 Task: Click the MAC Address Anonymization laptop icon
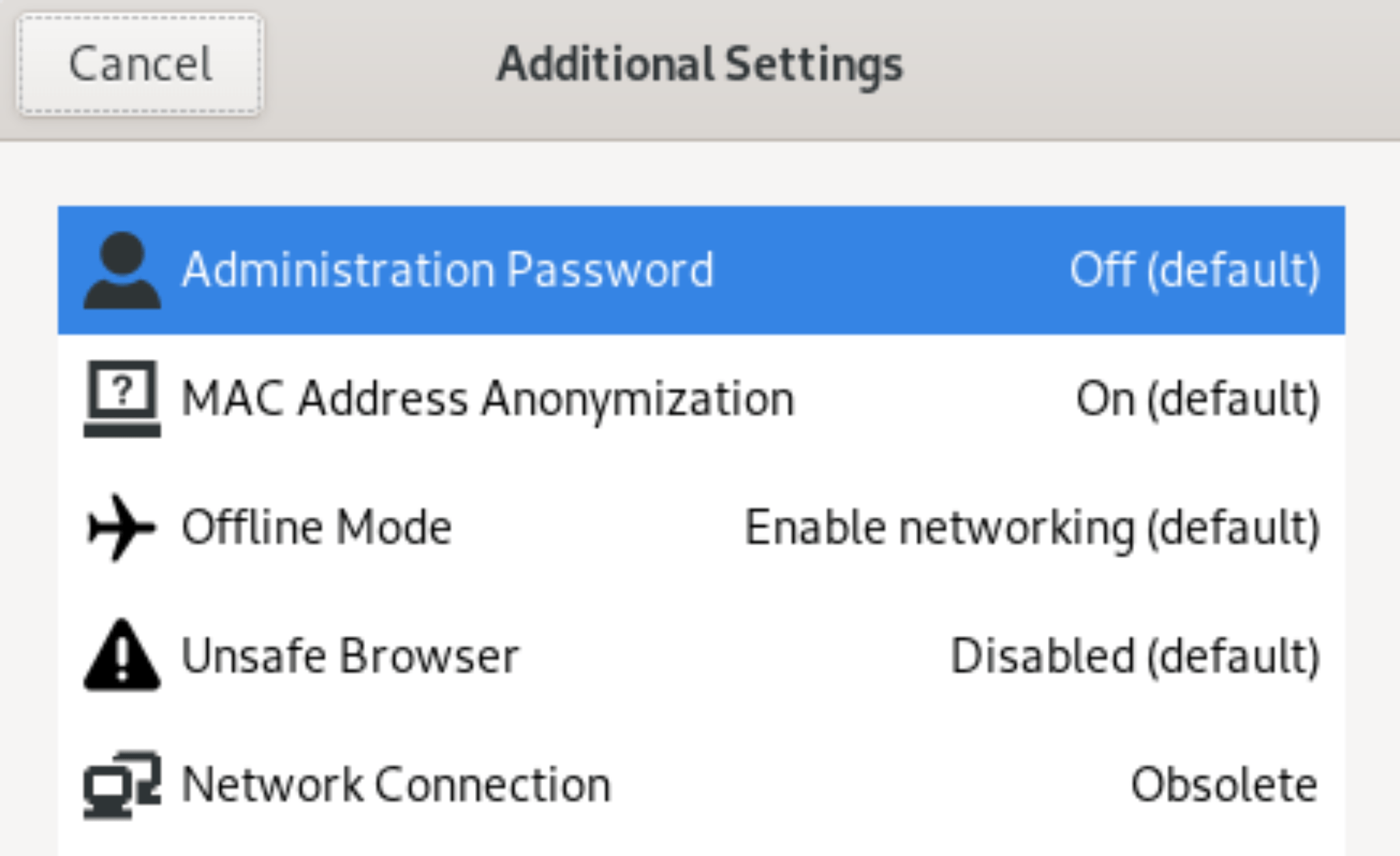click(x=122, y=399)
